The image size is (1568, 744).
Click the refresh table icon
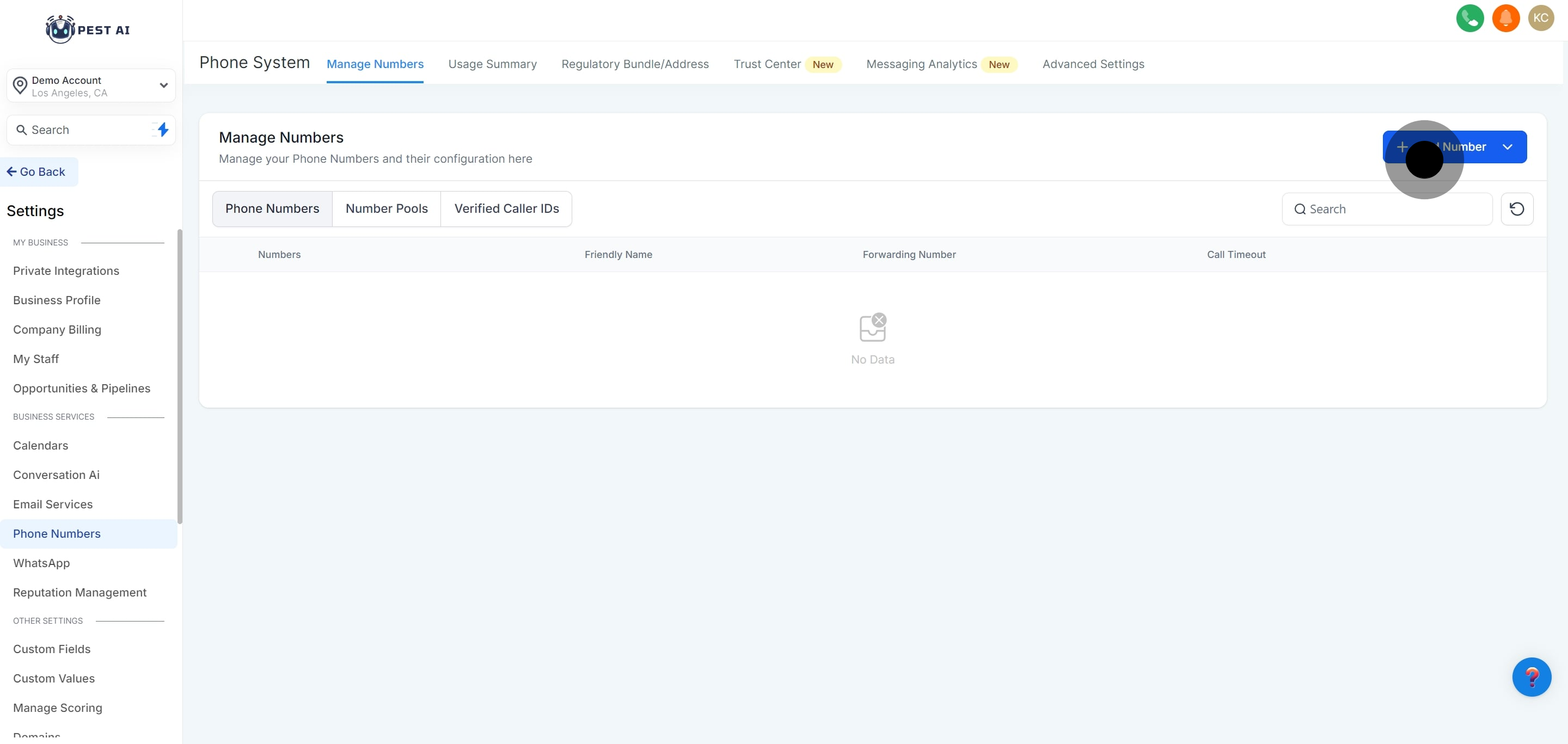coord(1516,210)
